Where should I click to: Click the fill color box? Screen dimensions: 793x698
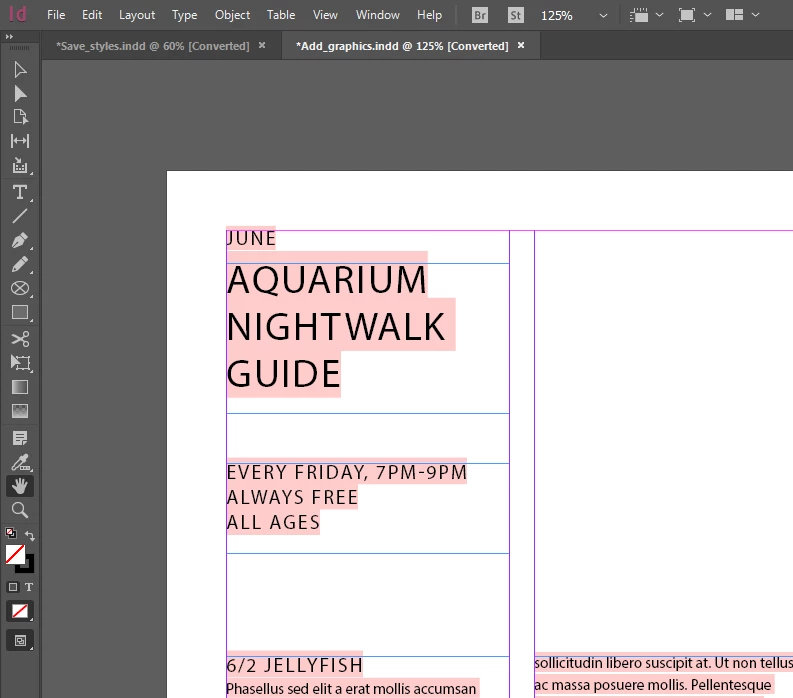pos(15,555)
